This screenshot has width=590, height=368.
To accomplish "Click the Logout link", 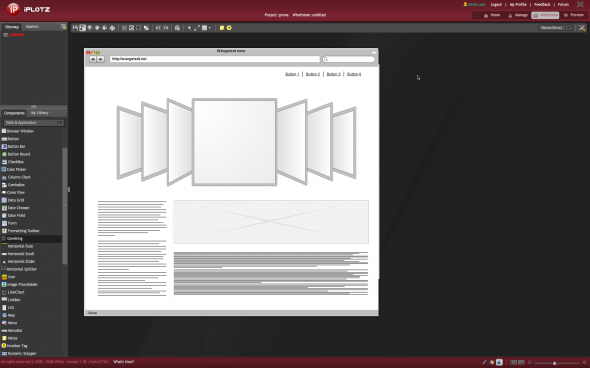I will pos(496,5).
